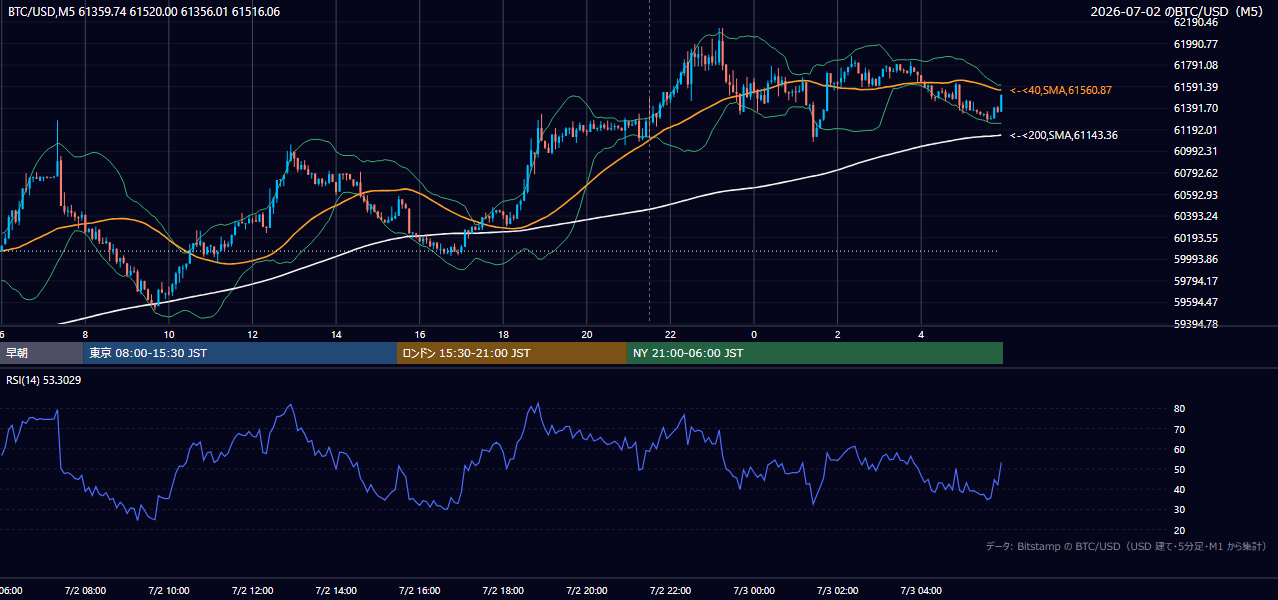
Task: Select the 早朝 session bar
Action: click(x=42, y=353)
